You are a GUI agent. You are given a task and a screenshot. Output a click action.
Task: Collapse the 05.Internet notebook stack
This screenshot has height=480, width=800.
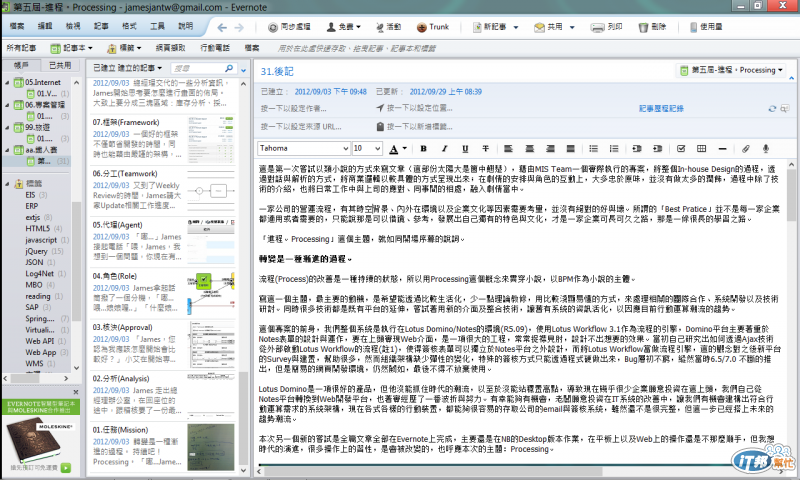[x=7, y=83]
